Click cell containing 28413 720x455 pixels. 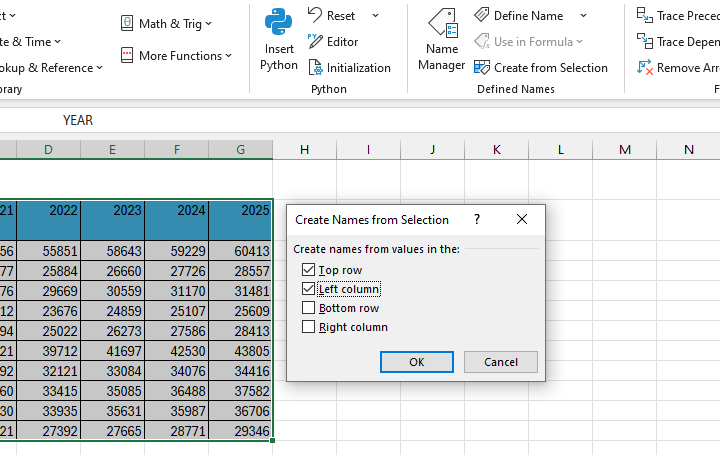coord(240,331)
